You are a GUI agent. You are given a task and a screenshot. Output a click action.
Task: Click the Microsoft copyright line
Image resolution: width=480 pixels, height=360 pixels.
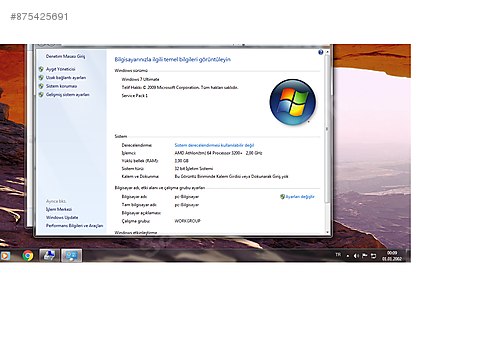[180, 88]
